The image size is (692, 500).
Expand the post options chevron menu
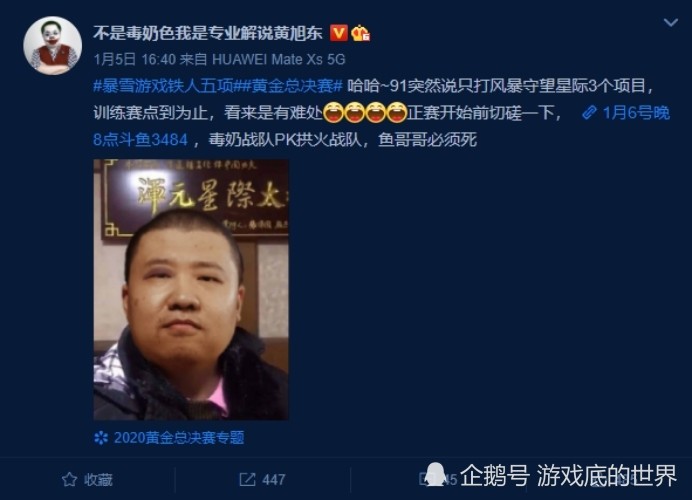(x=671, y=22)
